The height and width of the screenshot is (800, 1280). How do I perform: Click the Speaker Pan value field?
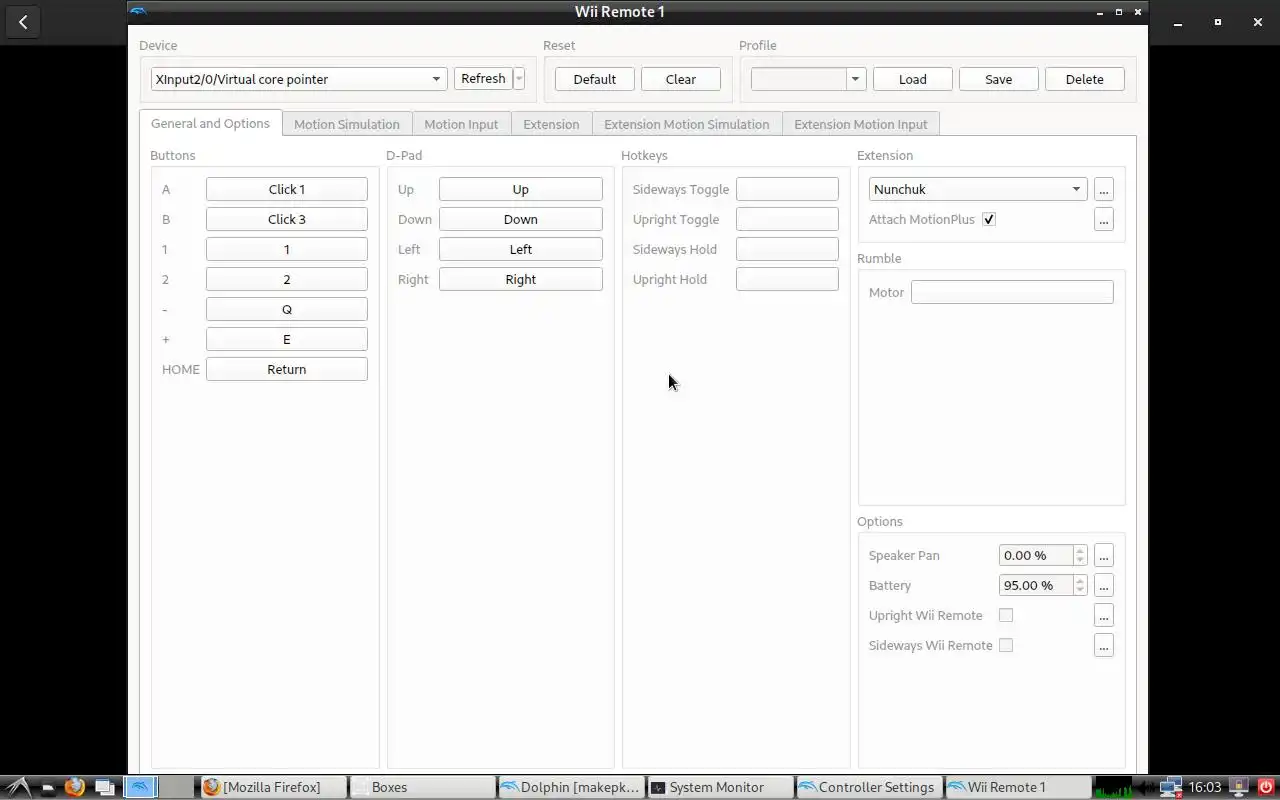click(1036, 555)
